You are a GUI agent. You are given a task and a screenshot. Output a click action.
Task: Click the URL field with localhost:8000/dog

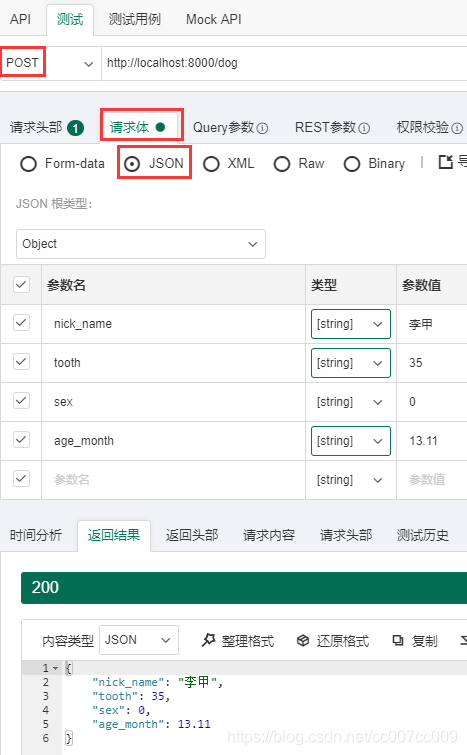click(x=284, y=63)
